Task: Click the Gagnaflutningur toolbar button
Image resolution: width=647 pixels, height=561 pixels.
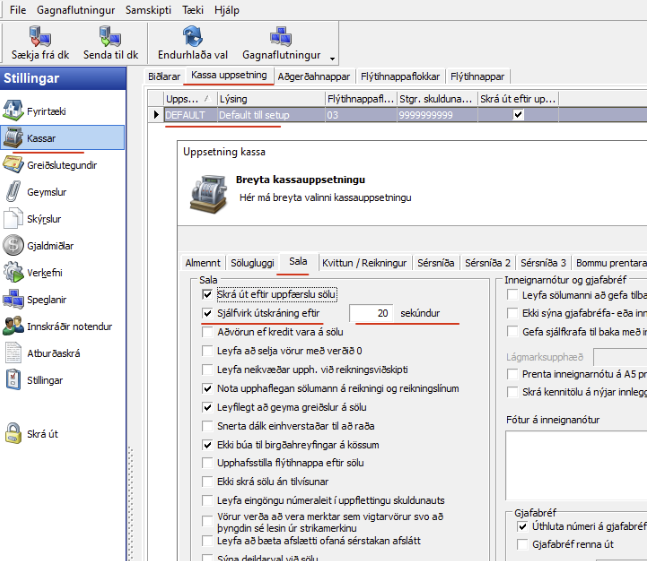Action: [279, 42]
